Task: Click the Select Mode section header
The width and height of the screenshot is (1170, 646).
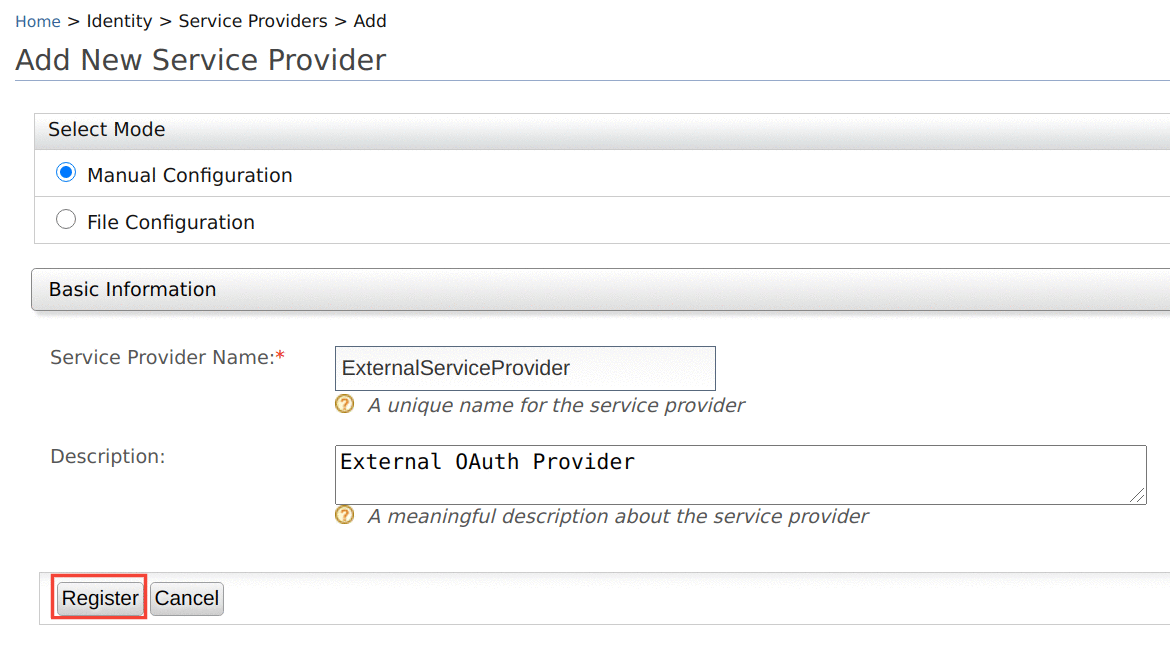Action: pyautogui.click(x=106, y=130)
